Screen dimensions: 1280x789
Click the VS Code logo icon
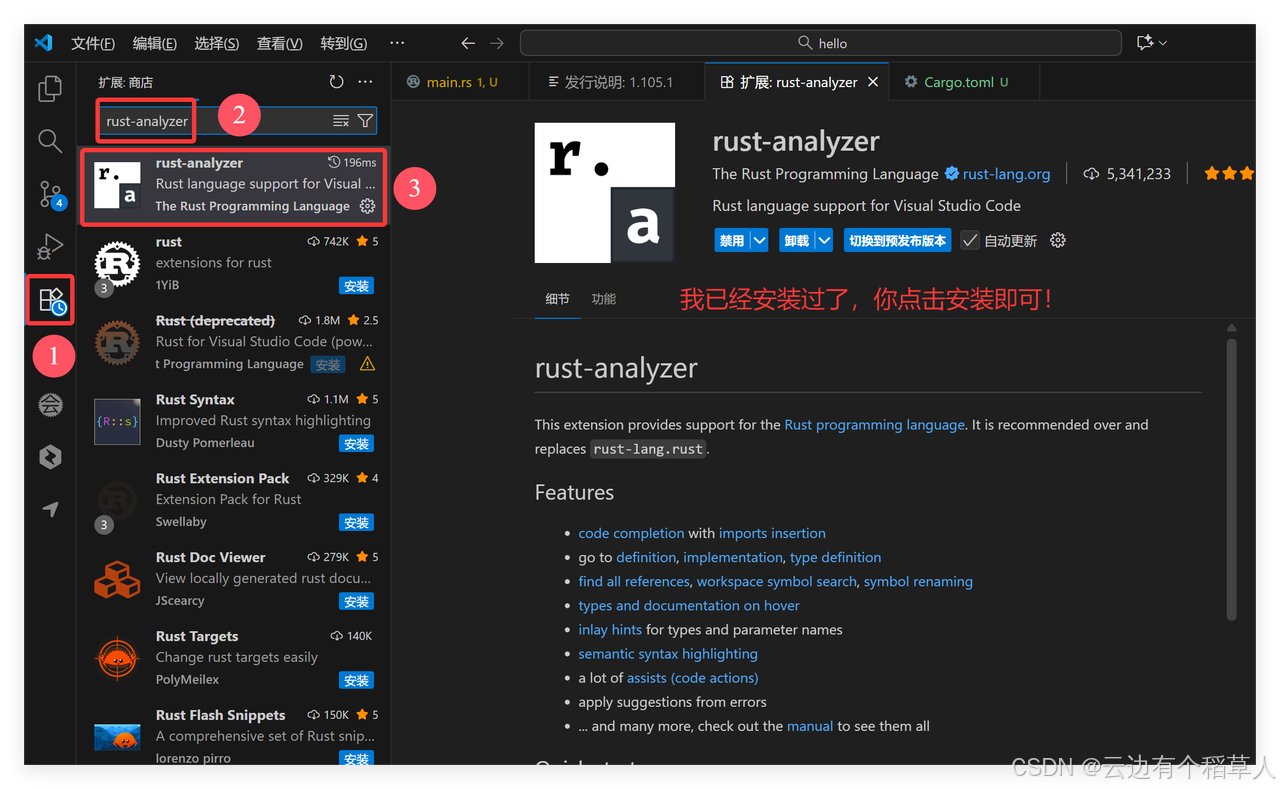pos(43,43)
